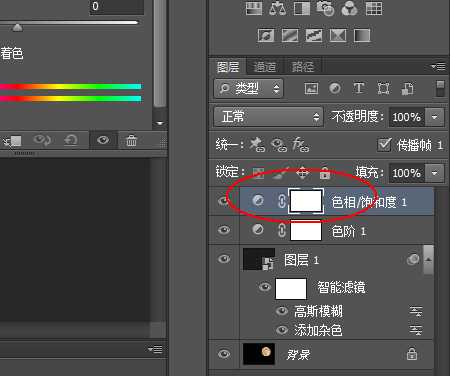Collapse 图层 1 smart filter list arrow
The width and height of the screenshot is (450, 376).
429,260
